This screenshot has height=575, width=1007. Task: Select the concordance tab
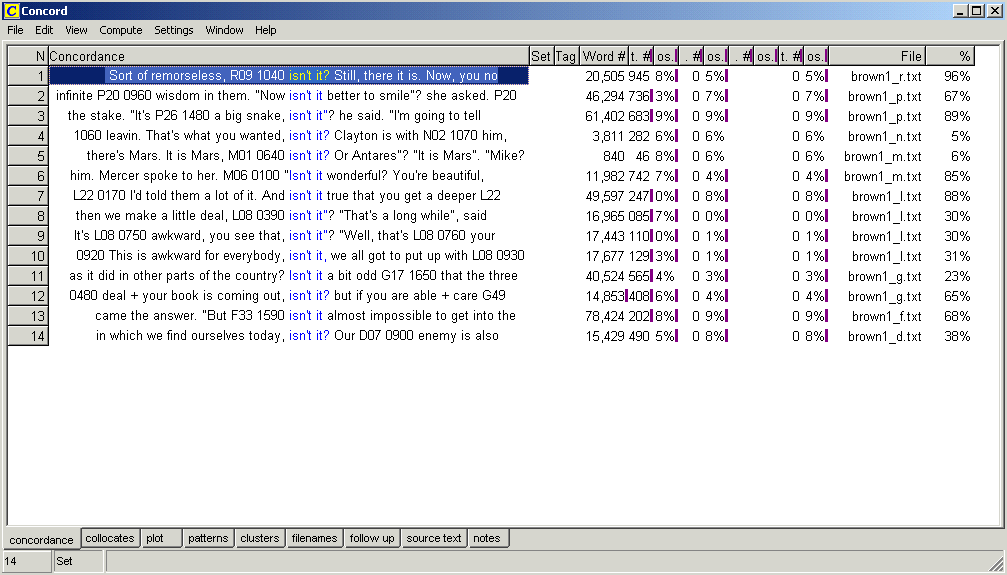(x=42, y=540)
